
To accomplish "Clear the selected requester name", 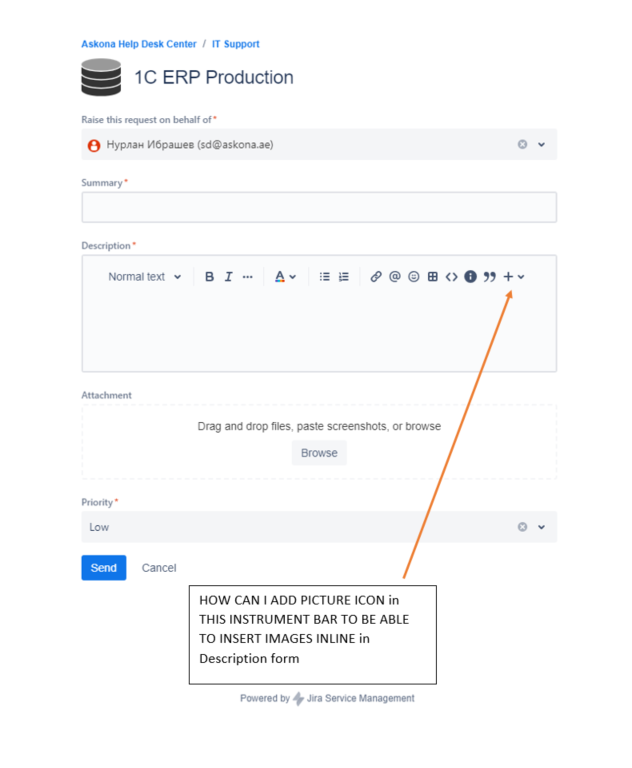I will pyautogui.click(x=523, y=144).
